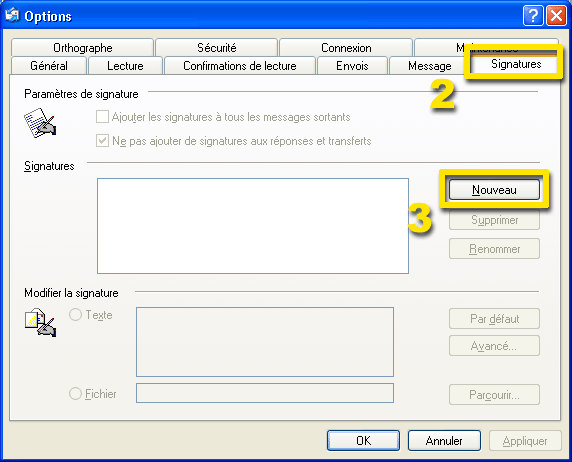Click inside the signatures list box
Image resolution: width=572 pixels, height=462 pixels.
pyautogui.click(x=253, y=226)
